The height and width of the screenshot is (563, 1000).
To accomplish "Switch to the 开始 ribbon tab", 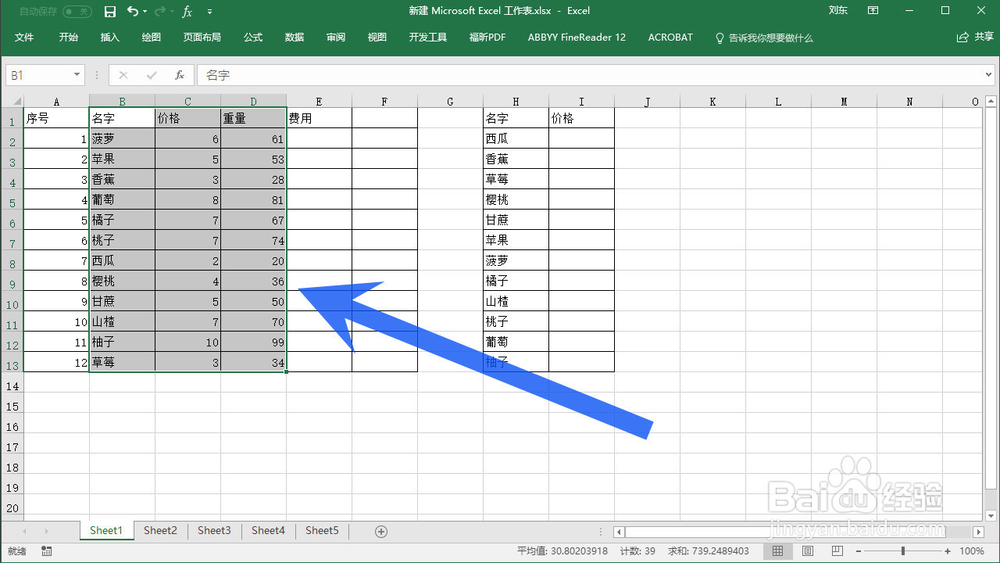I will coord(68,37).
